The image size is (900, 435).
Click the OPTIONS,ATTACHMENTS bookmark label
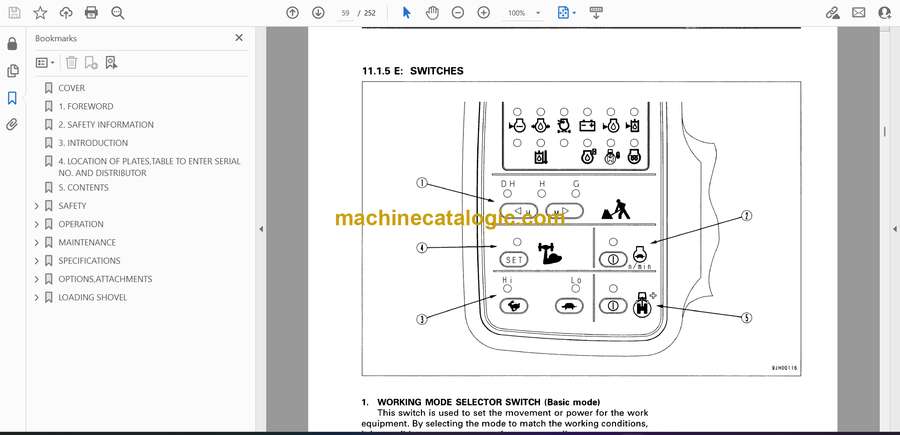105,279
